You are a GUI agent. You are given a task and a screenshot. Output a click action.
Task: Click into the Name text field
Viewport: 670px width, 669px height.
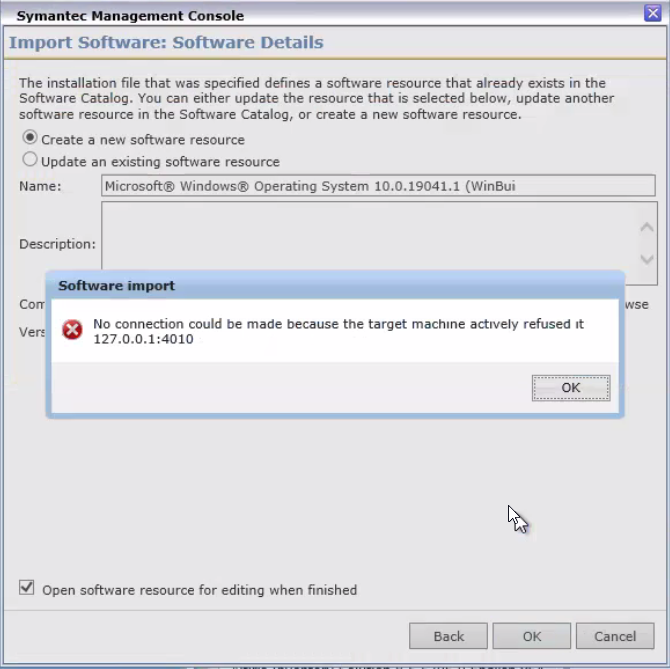pyautogui.click(x=378, y=186)
